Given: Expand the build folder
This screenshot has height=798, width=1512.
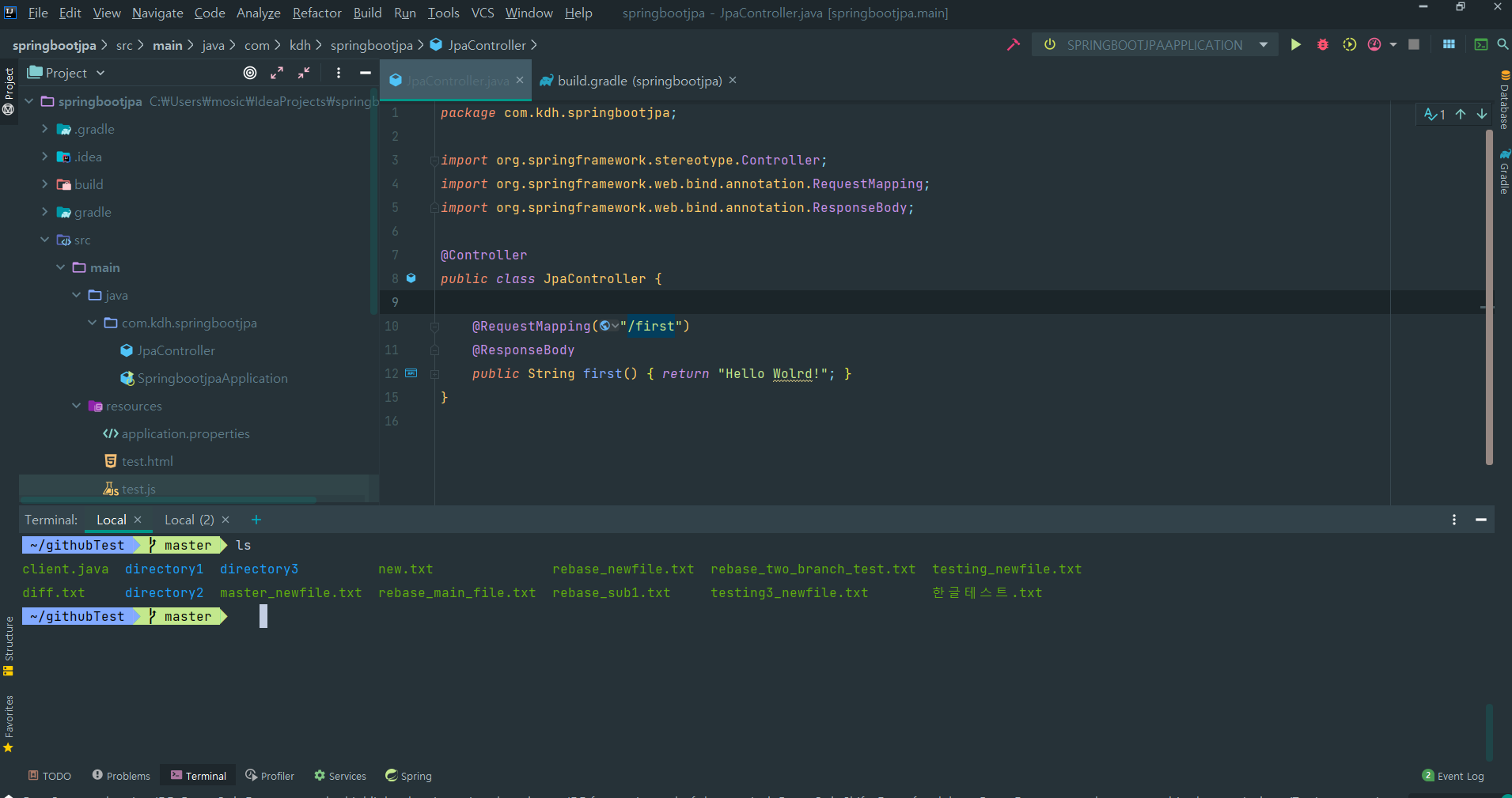Looking at the screenshot, I should click(45, 184).
